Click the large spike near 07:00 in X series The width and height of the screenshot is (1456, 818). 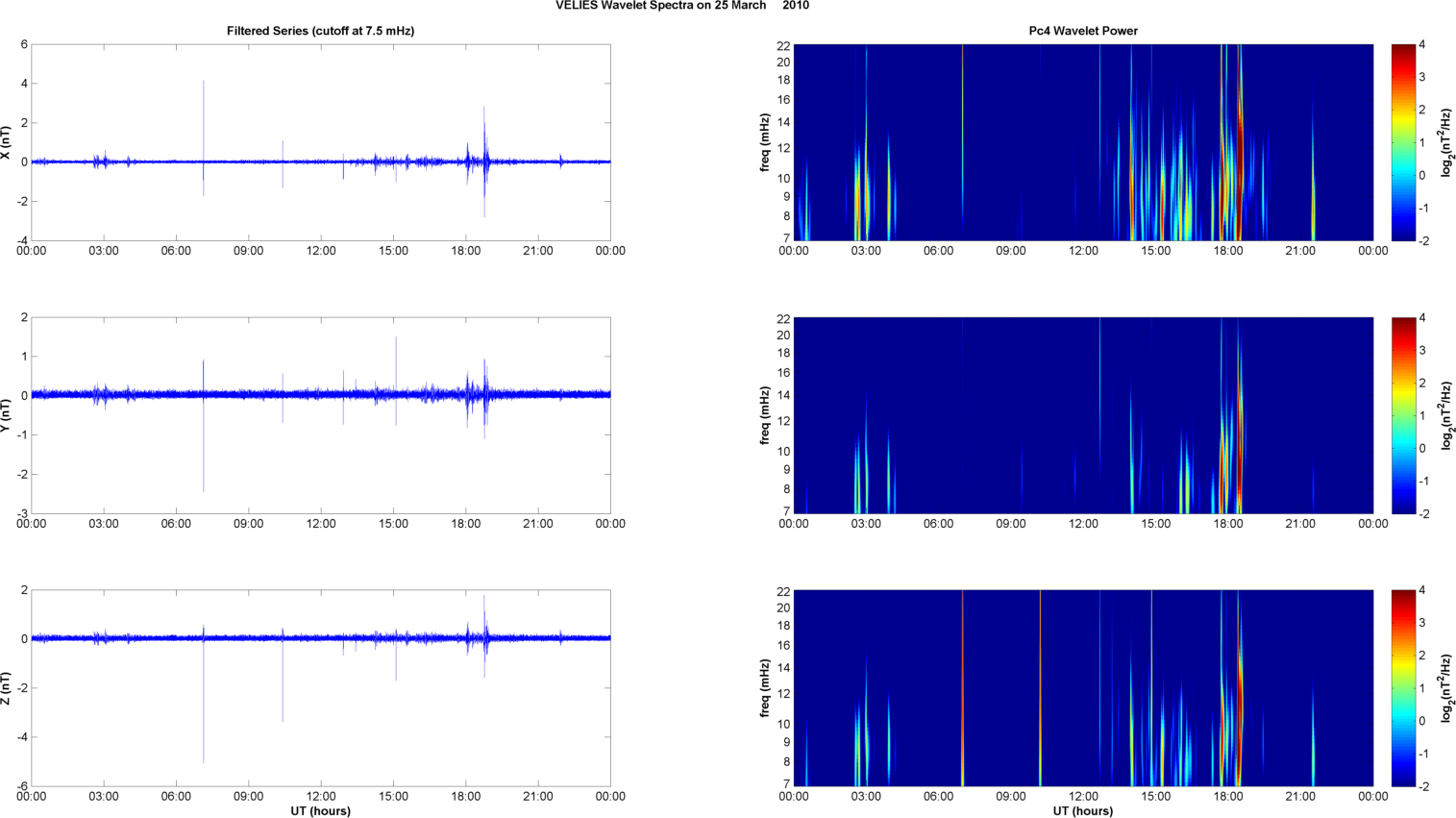point(203,120)
